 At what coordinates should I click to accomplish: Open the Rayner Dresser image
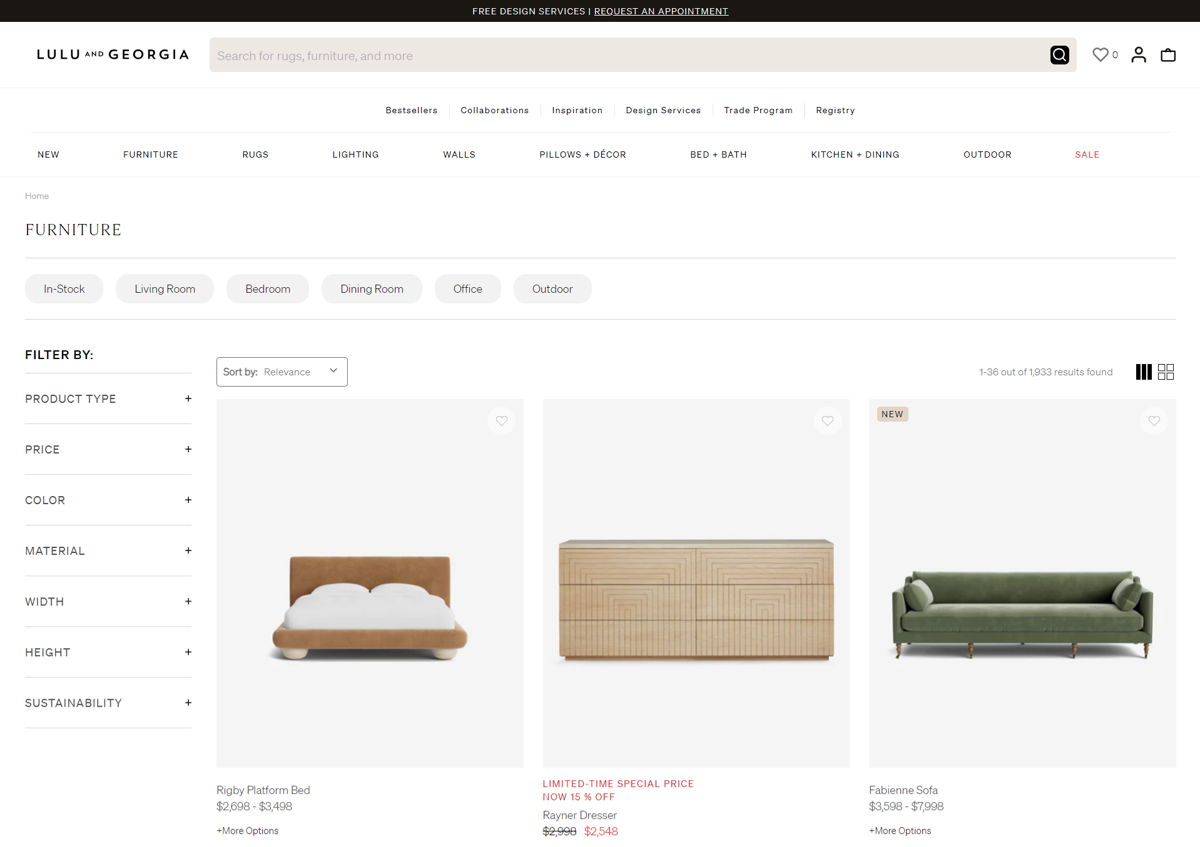[696, 583]
